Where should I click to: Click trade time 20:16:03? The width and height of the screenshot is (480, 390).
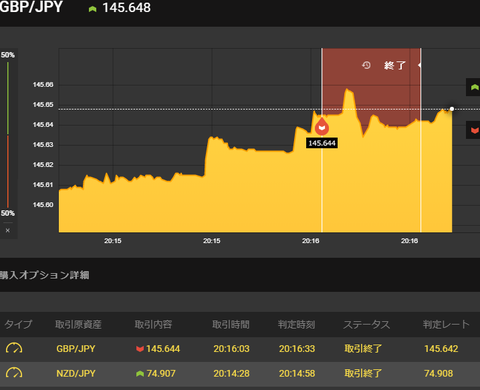(231, 349)
